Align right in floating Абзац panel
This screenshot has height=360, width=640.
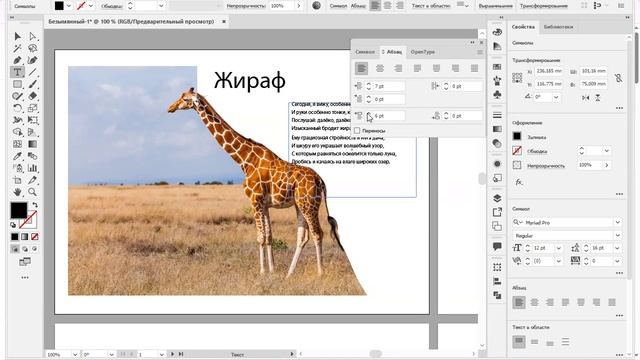[x=398, y=68]
